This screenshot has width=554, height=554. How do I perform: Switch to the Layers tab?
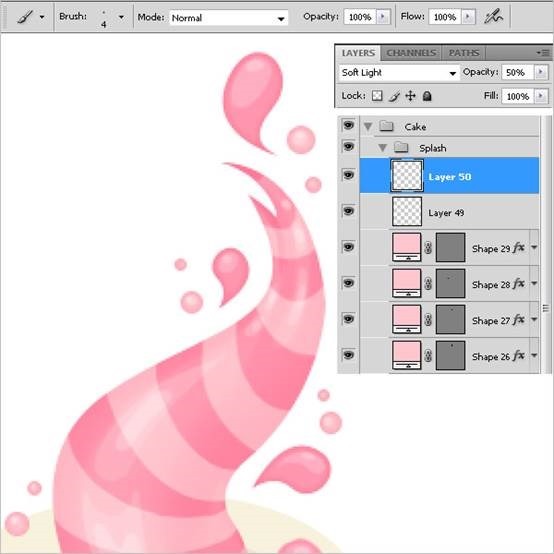point(358,53)
